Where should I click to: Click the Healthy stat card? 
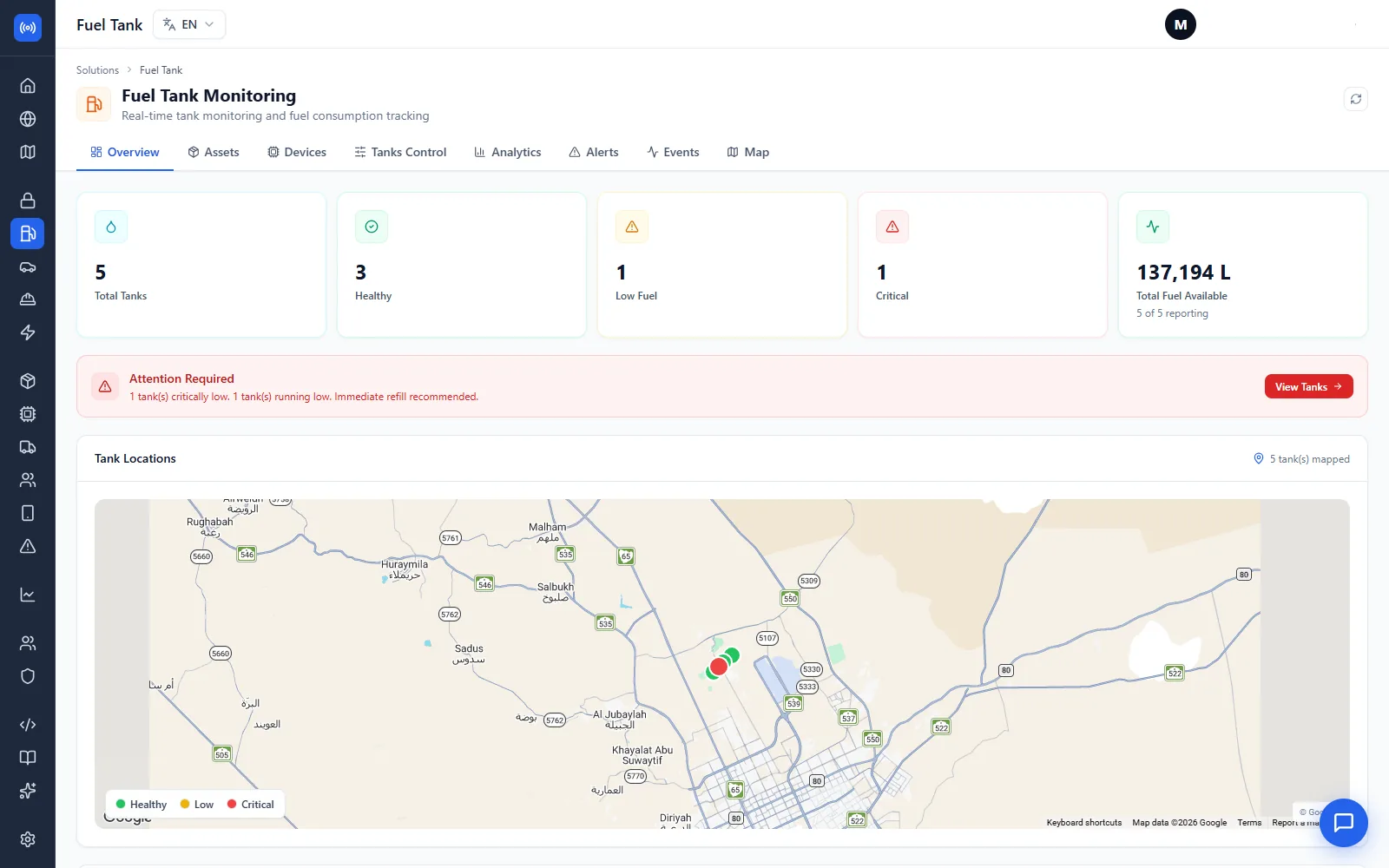coord(462,265)
